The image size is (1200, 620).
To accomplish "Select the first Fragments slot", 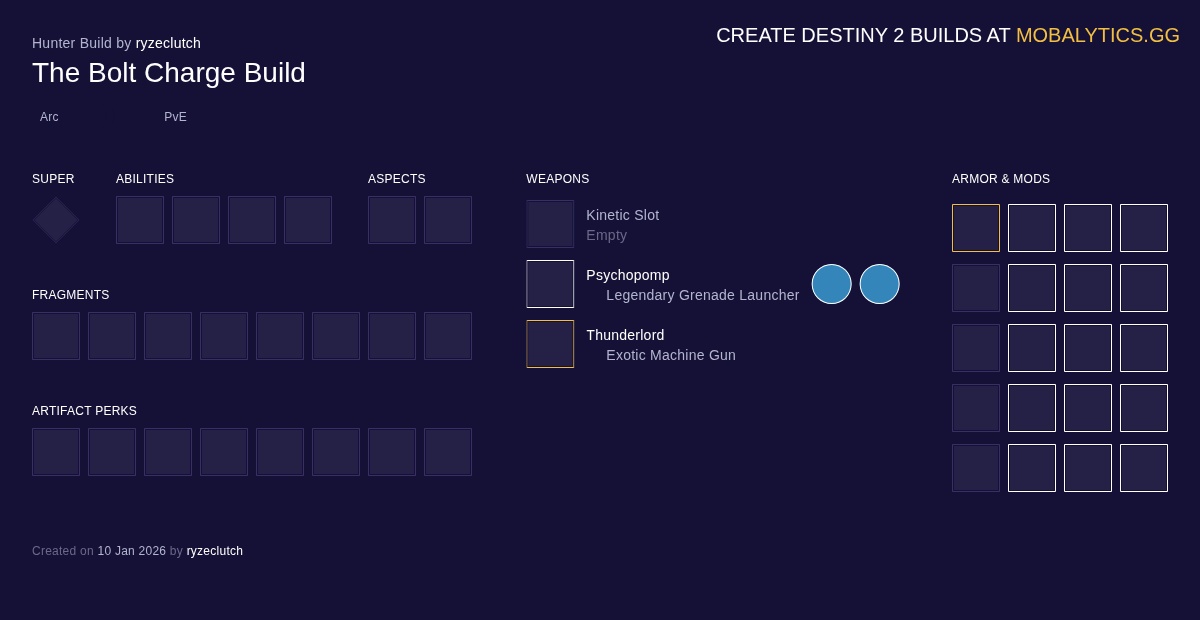I will click(56, 336).
